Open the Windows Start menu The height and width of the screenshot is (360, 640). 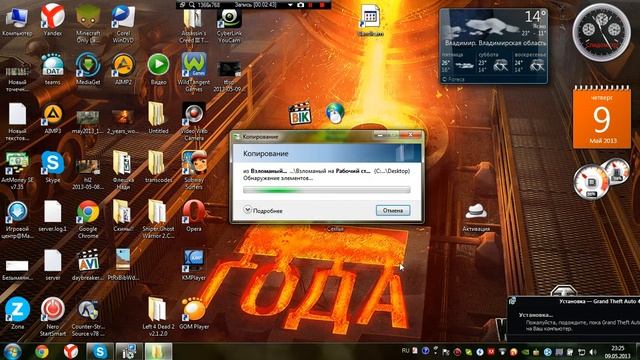tap(12, 351)
